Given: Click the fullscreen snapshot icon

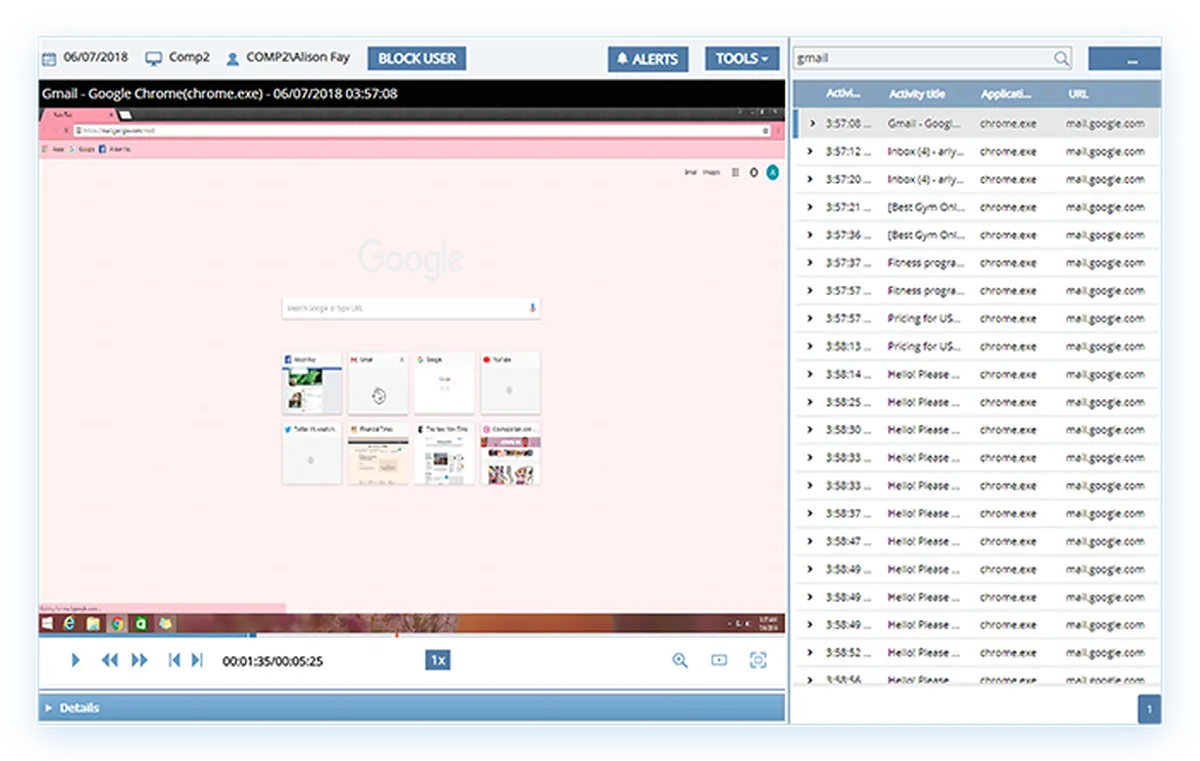Looking at the screenshot, I should [x=758, y=660].
